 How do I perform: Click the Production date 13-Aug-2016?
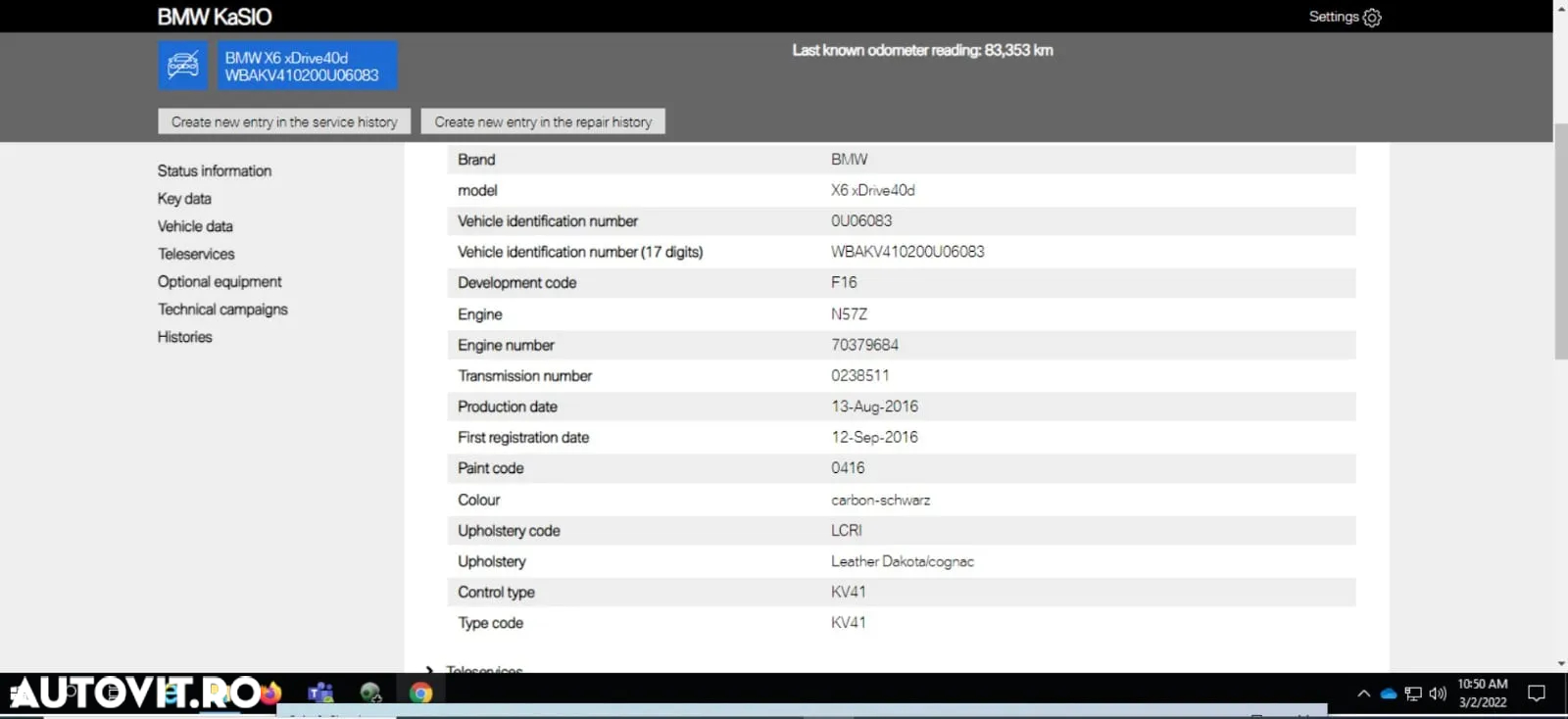874,407
